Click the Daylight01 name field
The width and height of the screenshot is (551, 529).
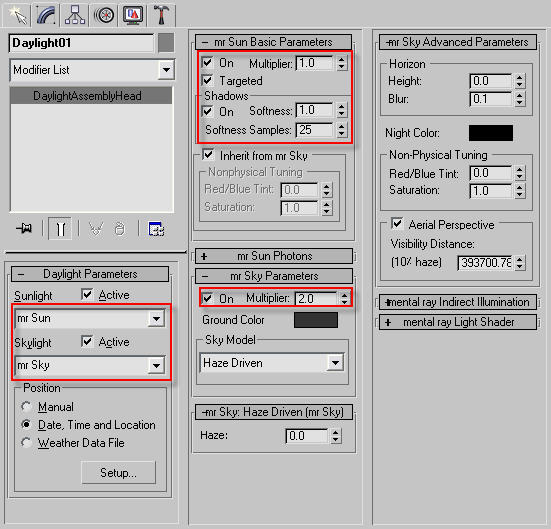82,43
